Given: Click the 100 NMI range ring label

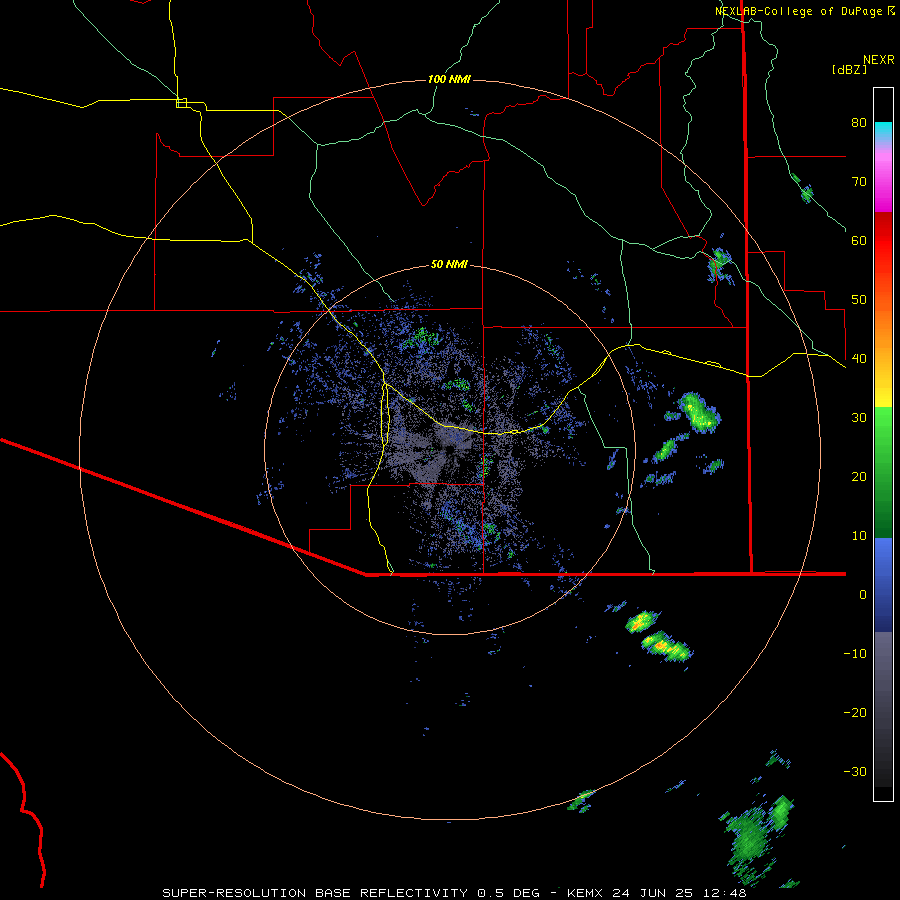Looking at the screenshot, I should tap(449, 79).
